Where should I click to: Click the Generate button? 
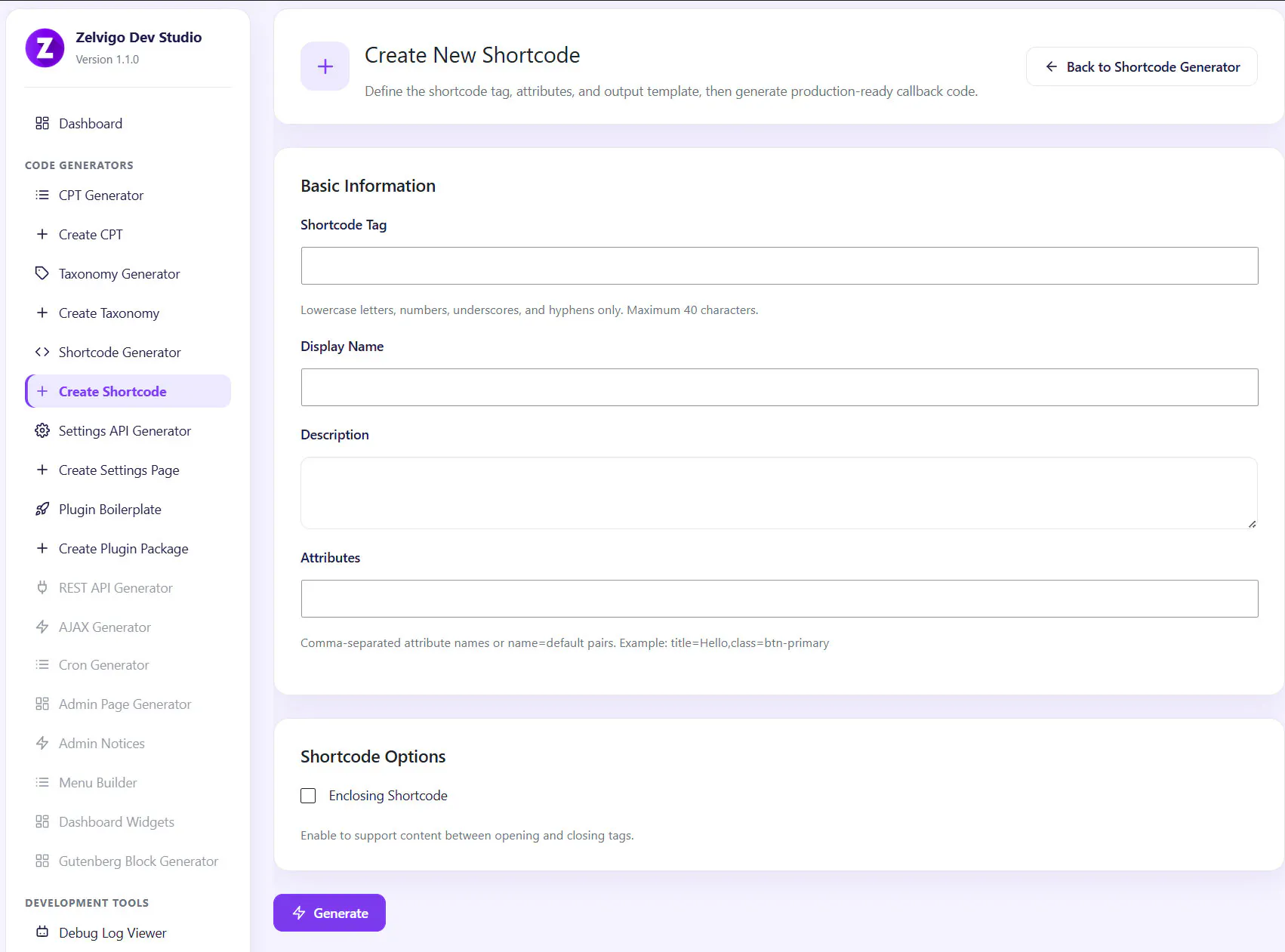(329, 913)
